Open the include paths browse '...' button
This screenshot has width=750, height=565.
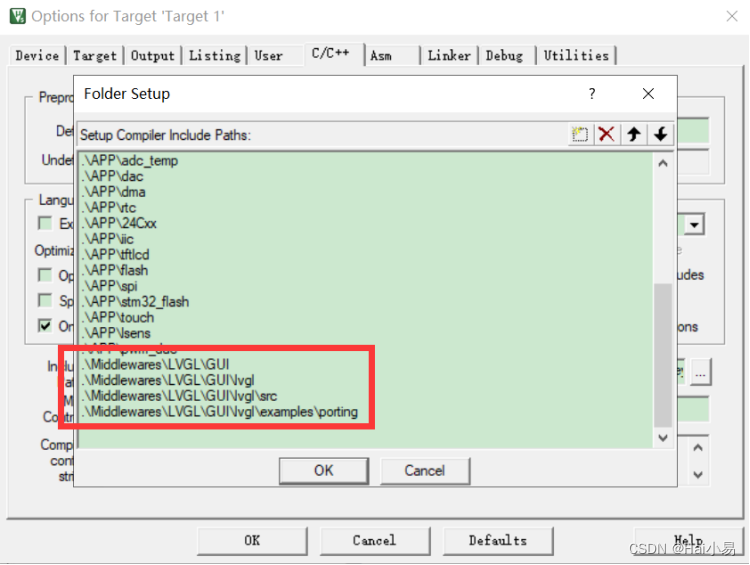pyautogui.click(x=701, y=372)
